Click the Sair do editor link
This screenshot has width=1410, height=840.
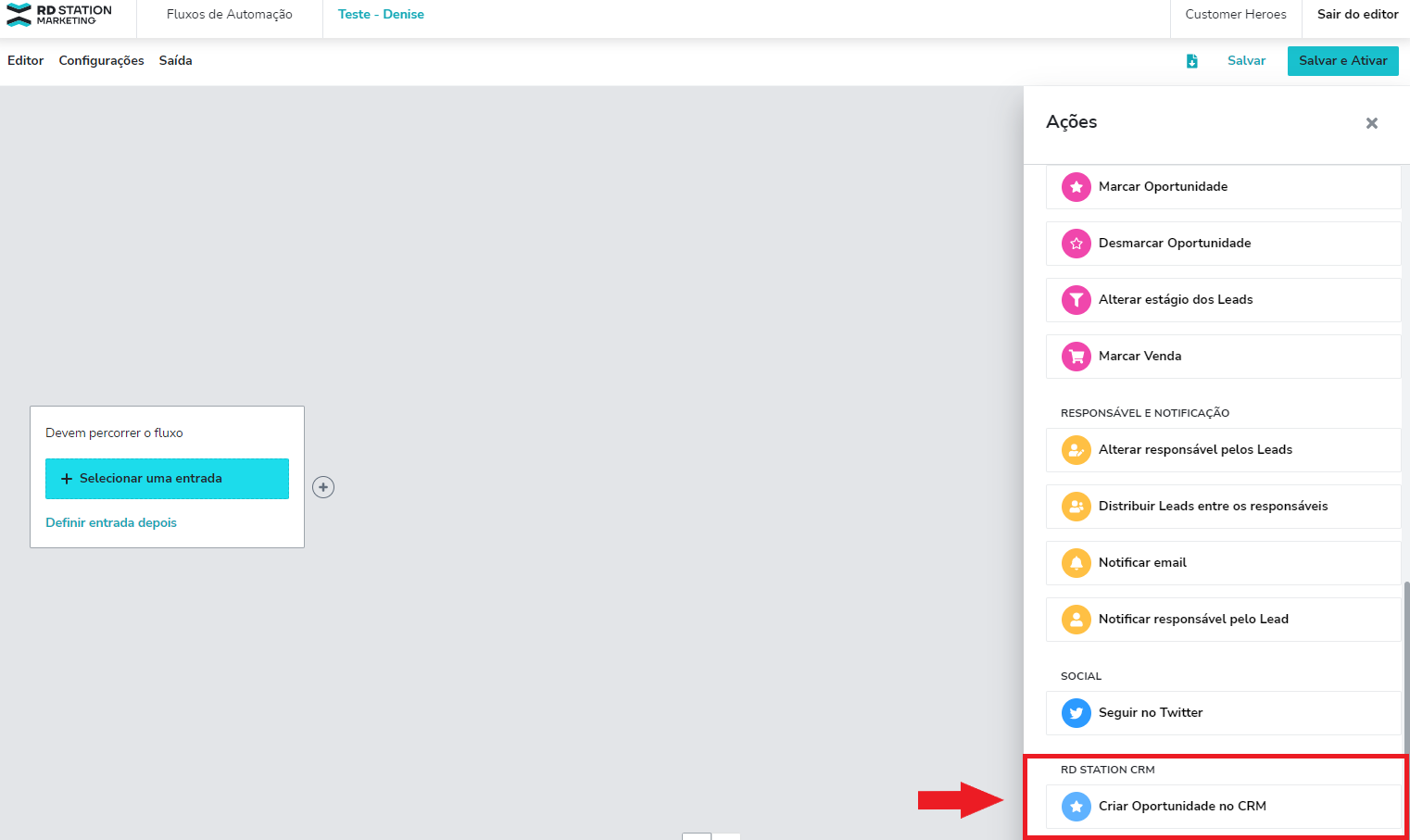click(x=1357, y=15)
